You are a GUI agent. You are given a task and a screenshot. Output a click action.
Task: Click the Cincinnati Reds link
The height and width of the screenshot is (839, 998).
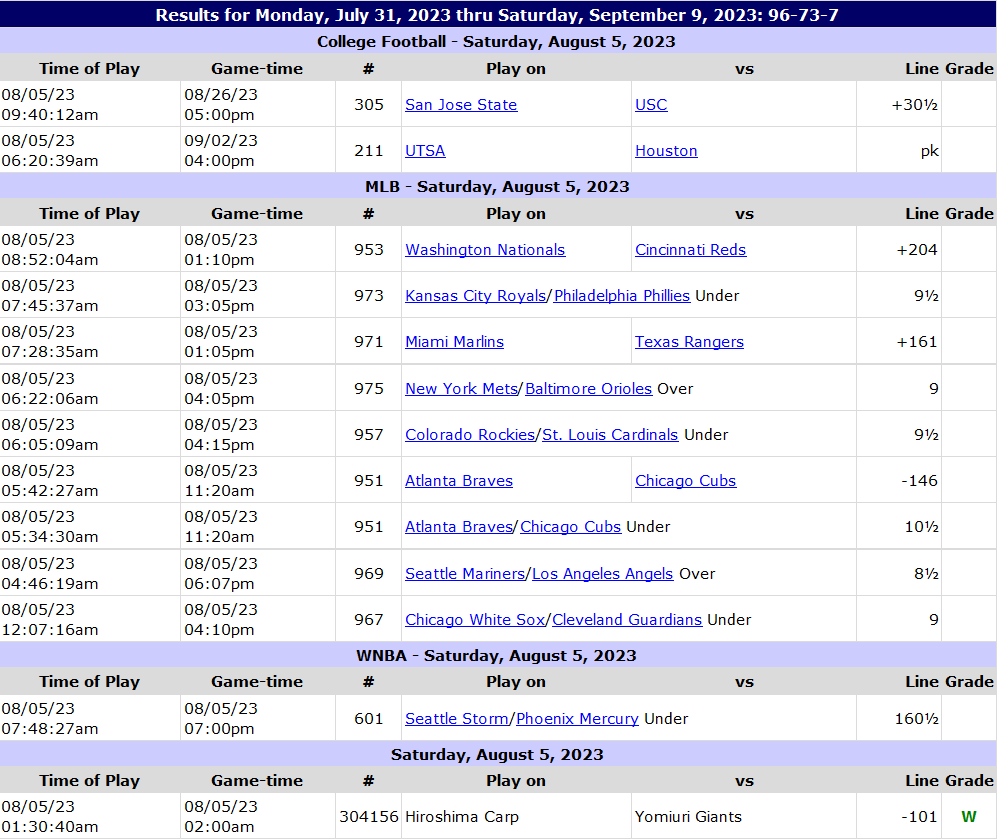[x=691, y=250]
